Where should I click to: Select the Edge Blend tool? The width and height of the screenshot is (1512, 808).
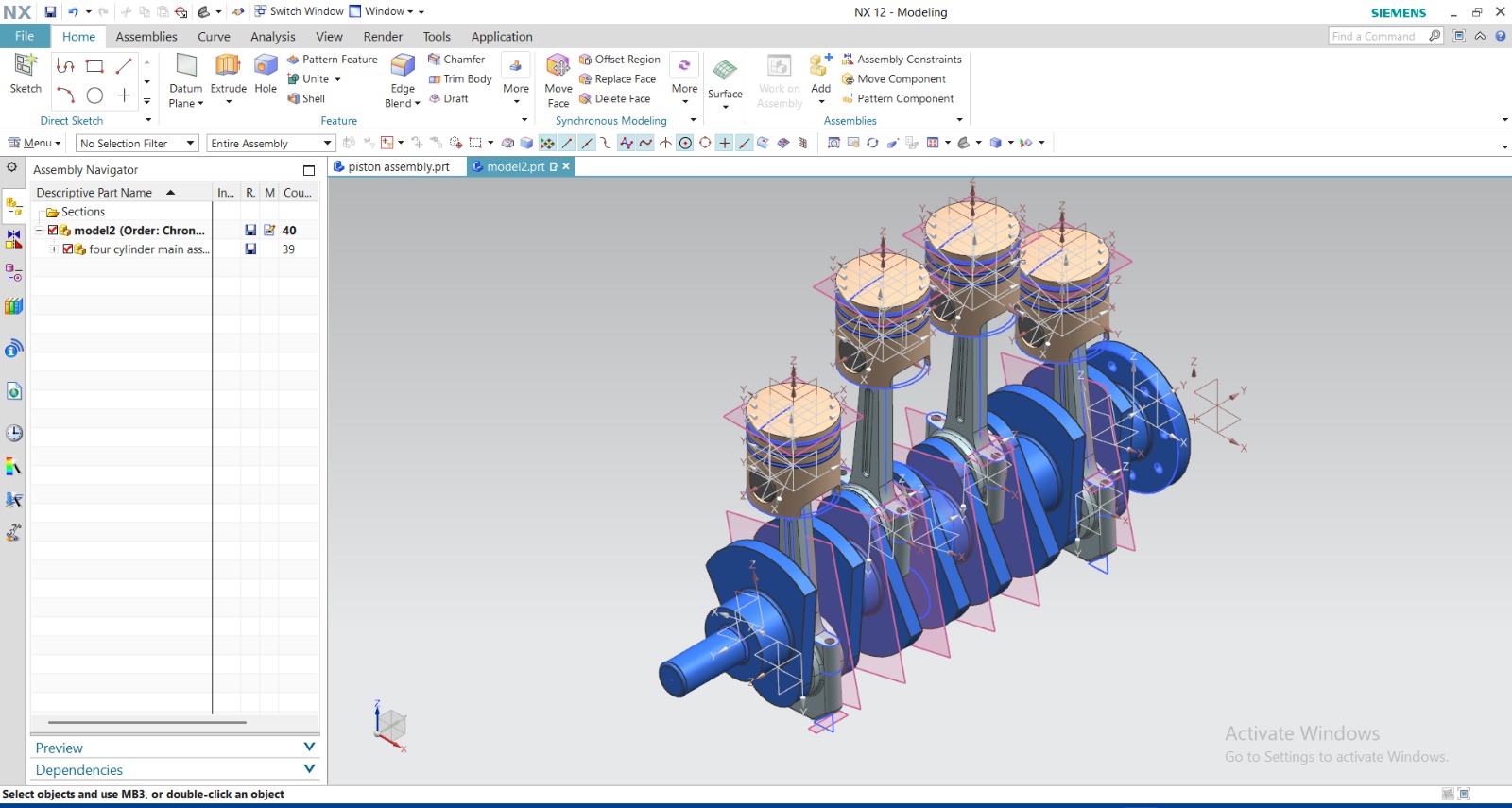403,66
